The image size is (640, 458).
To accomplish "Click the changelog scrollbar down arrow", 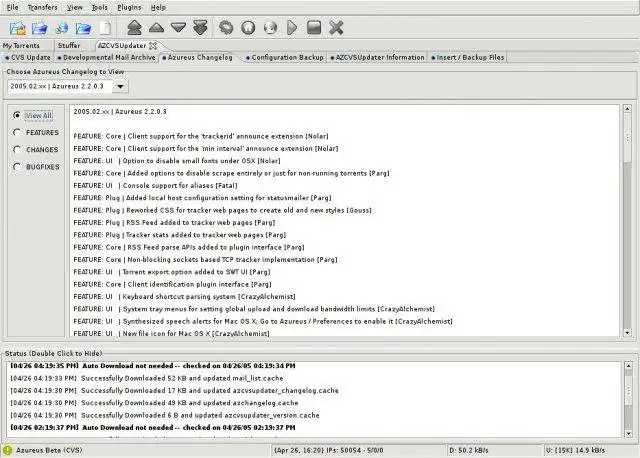I will coord(627,333).
